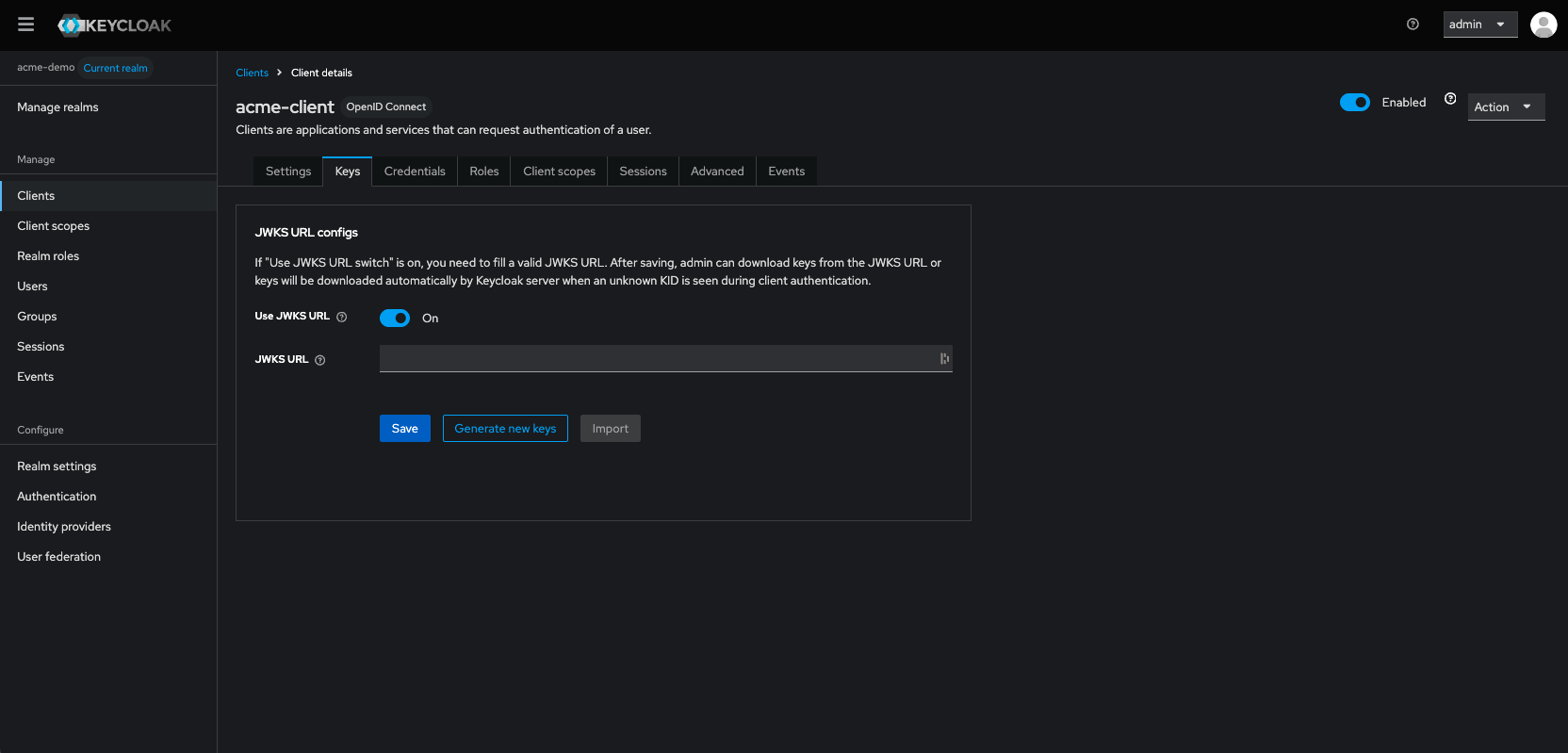Open the Advanced tab
Image resolution: width=1568 pixels, height=753 pixels.
click(717, 172)
